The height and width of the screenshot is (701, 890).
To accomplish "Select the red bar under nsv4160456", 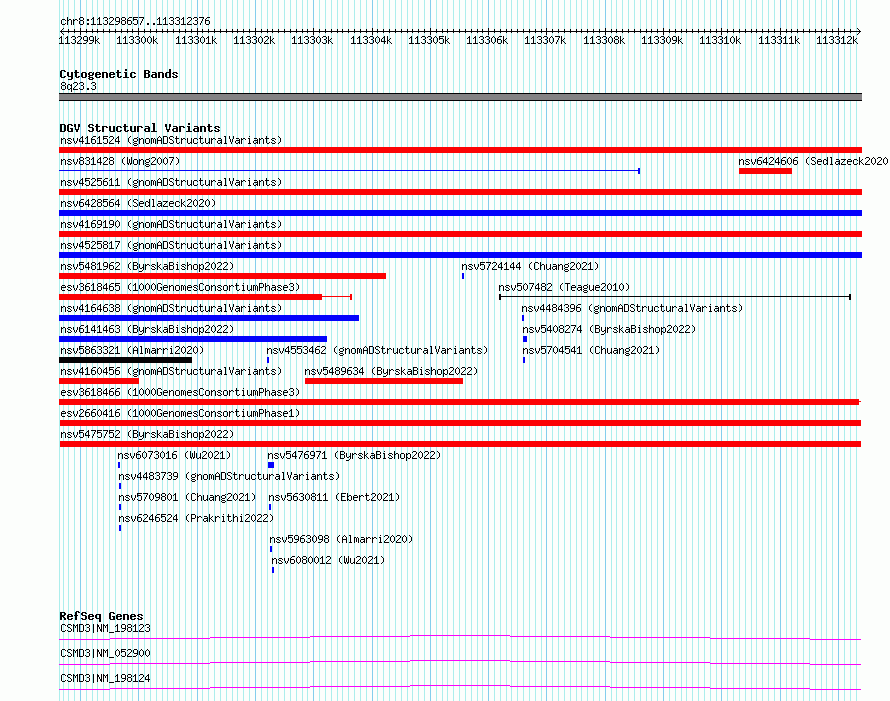I will (x=99, y=381).
